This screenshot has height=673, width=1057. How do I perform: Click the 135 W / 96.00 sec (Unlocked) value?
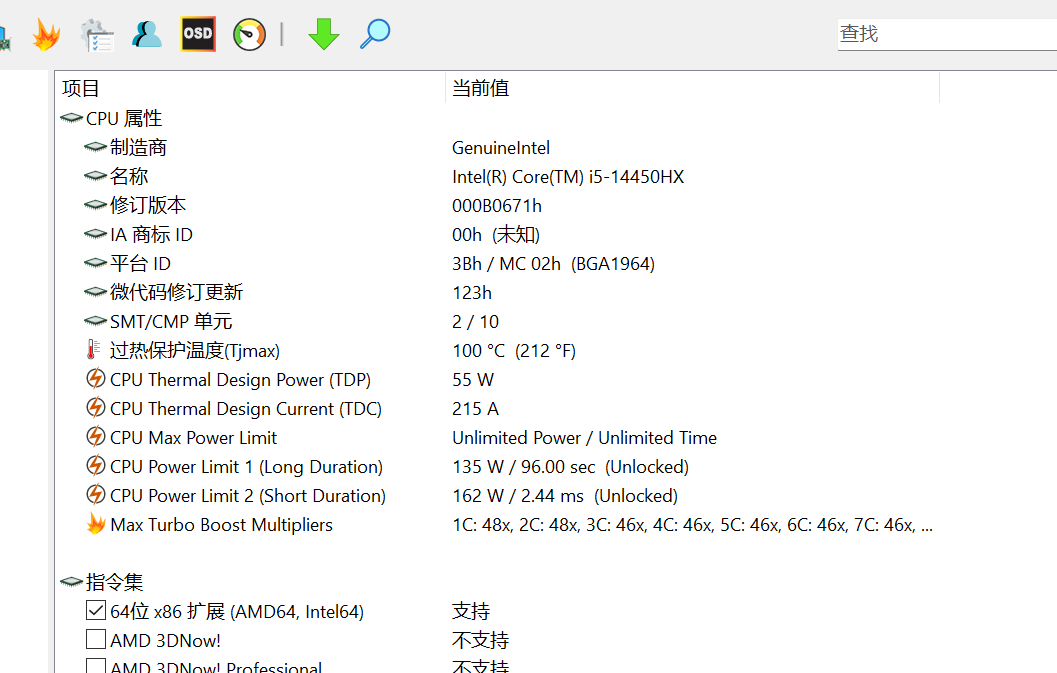(x=570, y=467)
